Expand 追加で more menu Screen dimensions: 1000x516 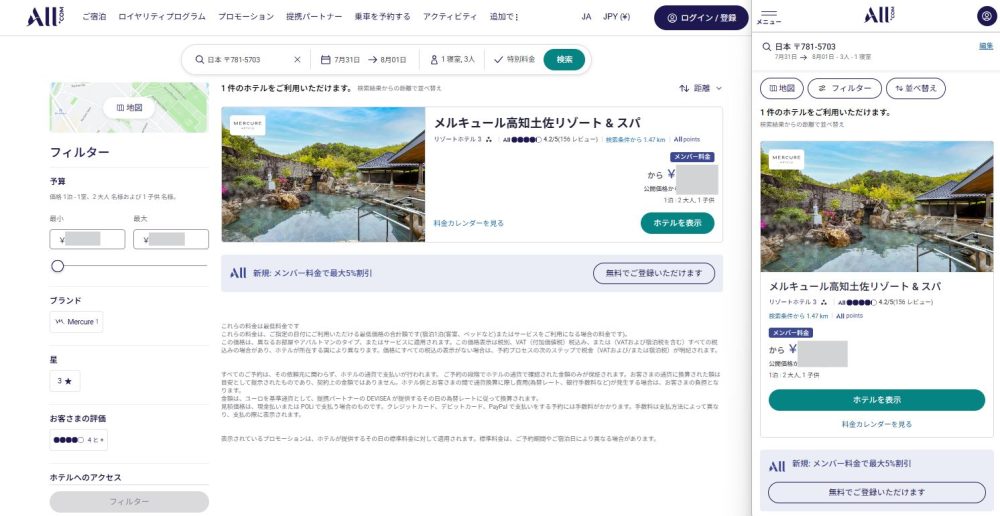tap(504, 17)
